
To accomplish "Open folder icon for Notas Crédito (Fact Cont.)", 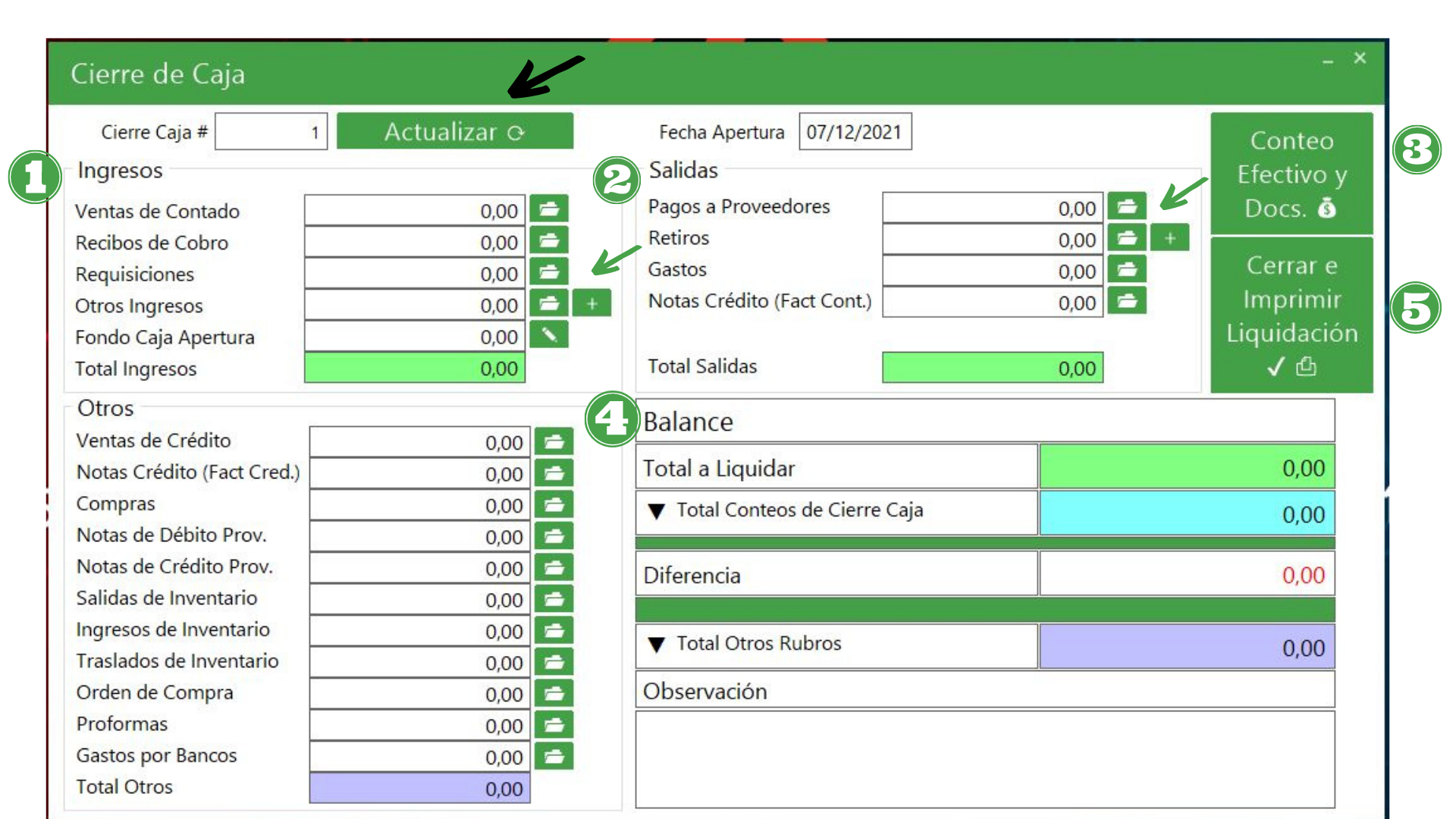I will click(1127, 300).
